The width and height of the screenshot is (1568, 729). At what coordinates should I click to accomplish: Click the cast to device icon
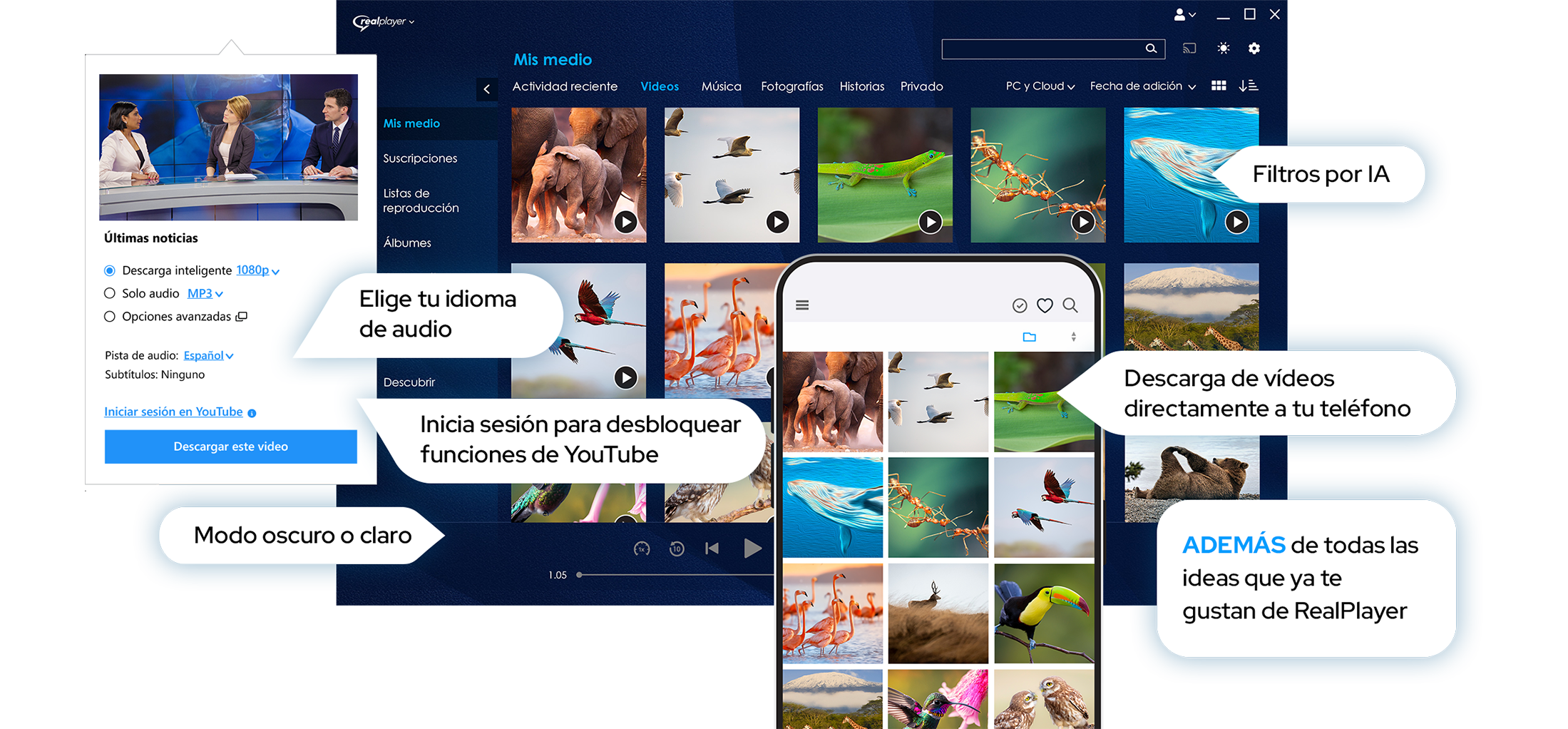(x=1189, y=49)
